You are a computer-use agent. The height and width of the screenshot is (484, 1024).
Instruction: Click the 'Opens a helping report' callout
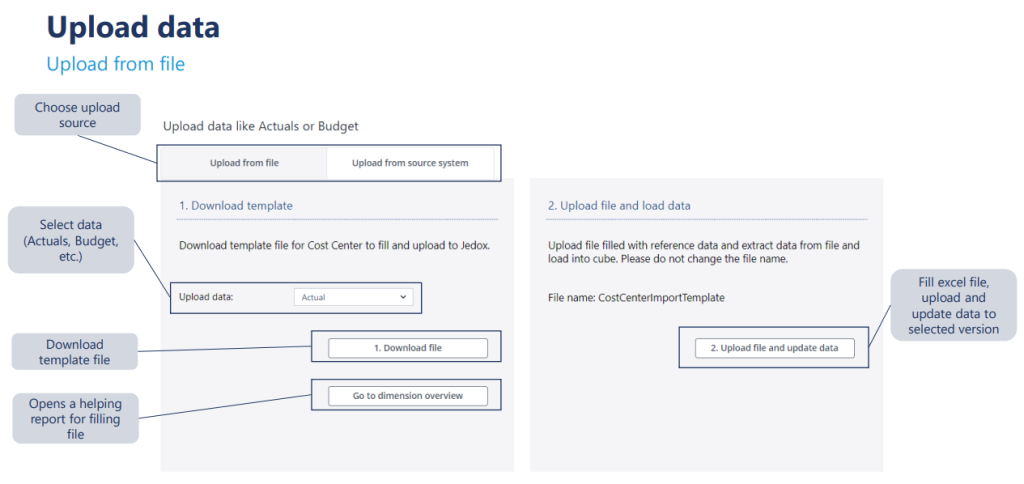point(76,419)
